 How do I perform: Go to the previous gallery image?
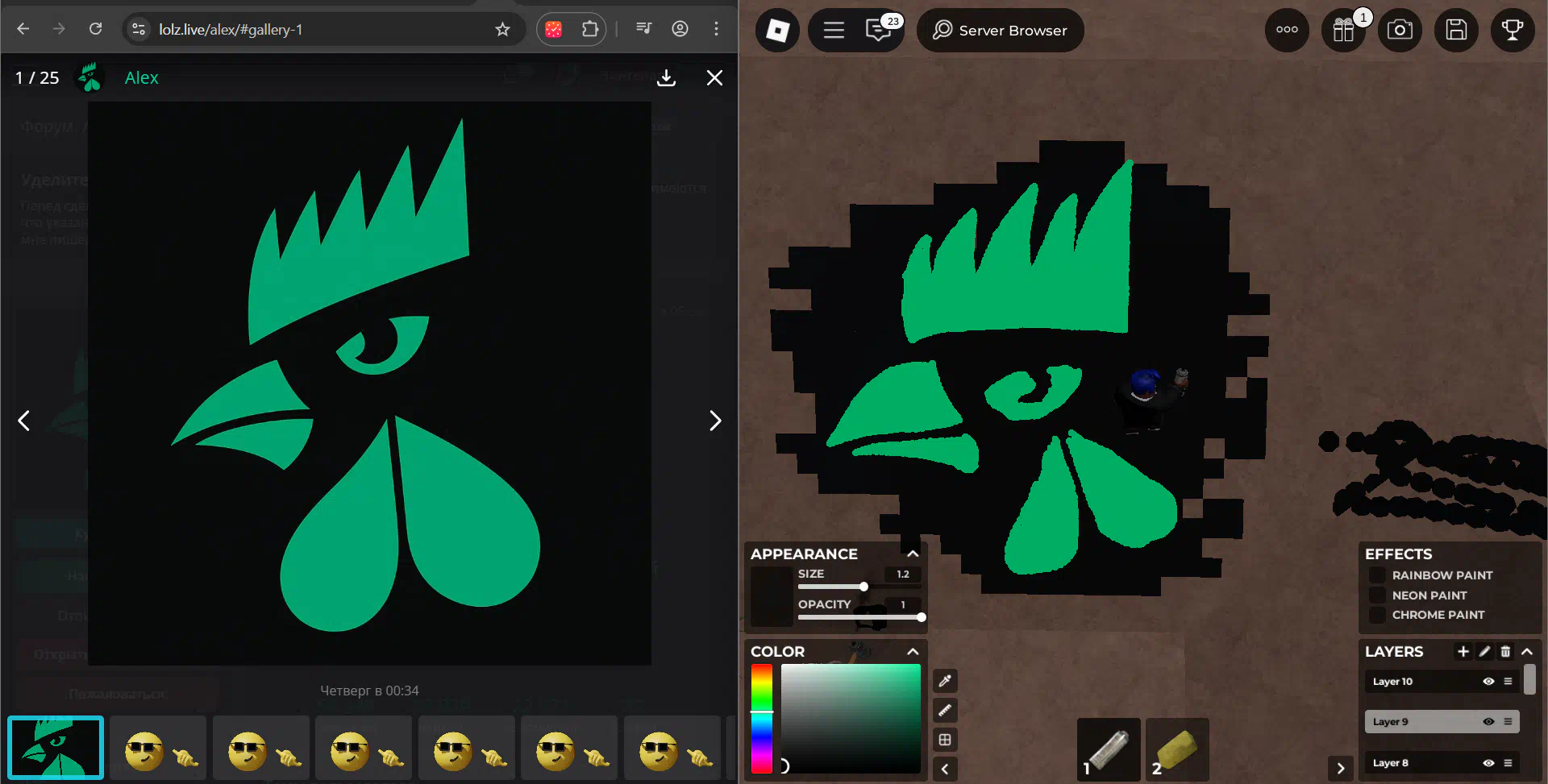tap(24, 421)
